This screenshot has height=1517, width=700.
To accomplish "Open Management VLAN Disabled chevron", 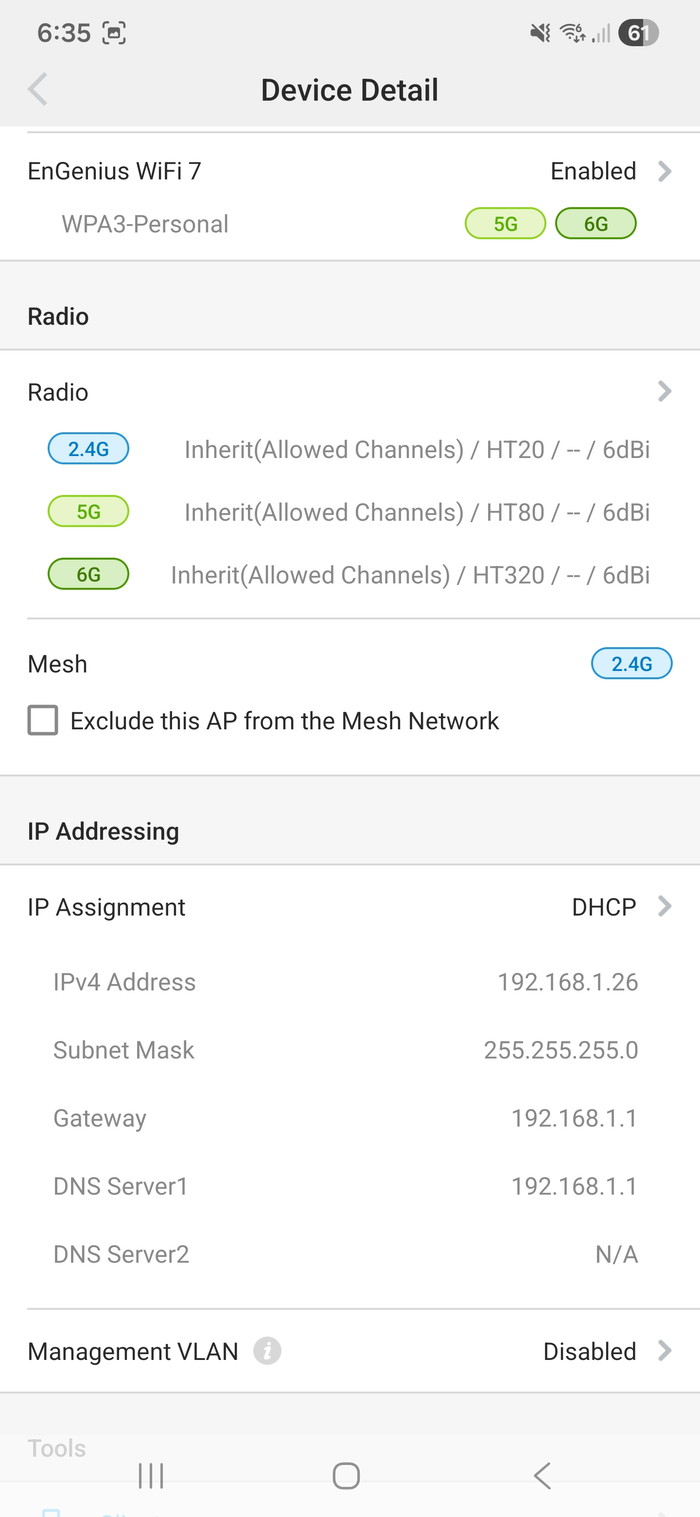I will [x=665, y=1352].
